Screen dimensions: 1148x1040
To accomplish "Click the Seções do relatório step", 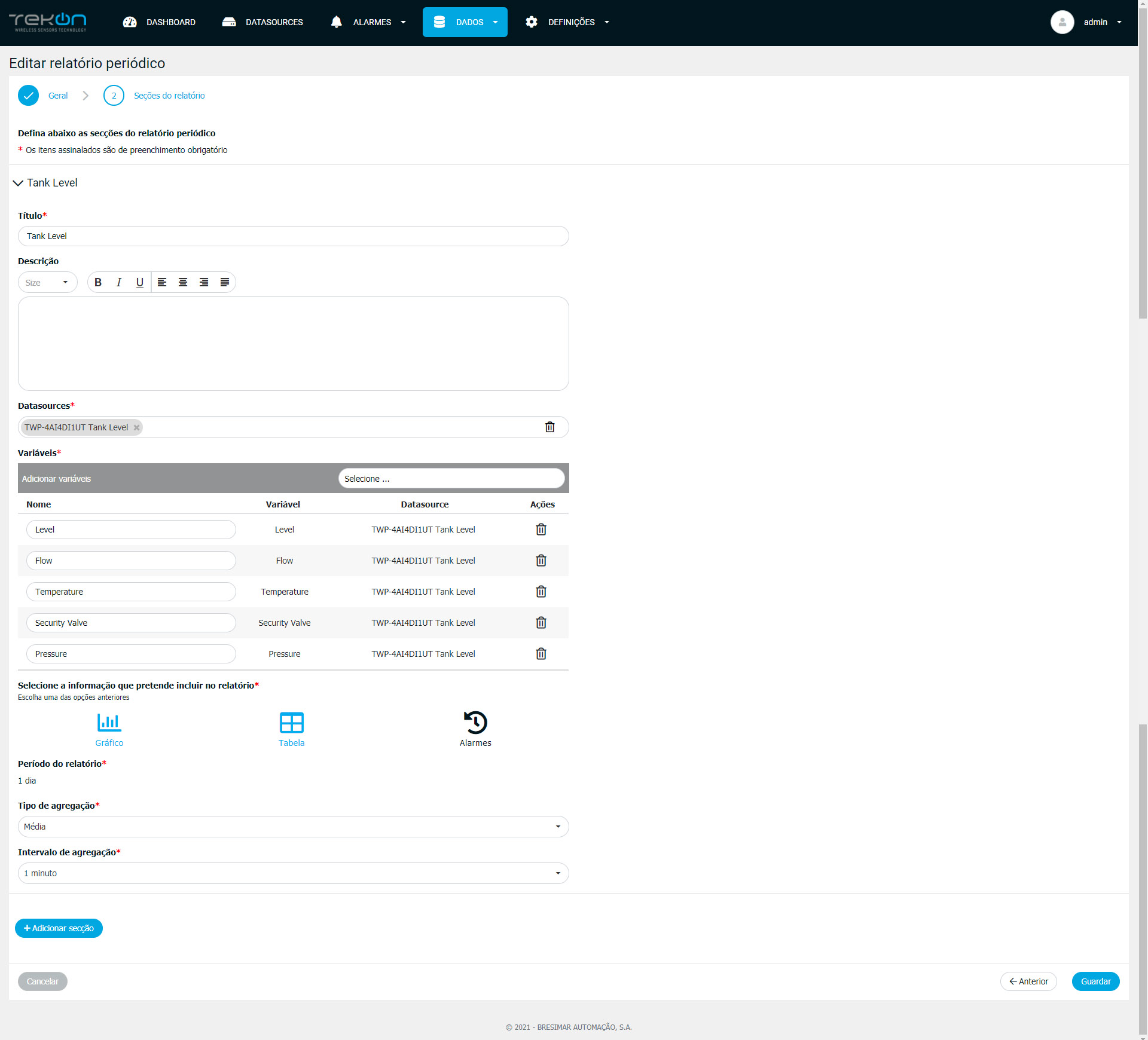I will click(x=169, y=96).
